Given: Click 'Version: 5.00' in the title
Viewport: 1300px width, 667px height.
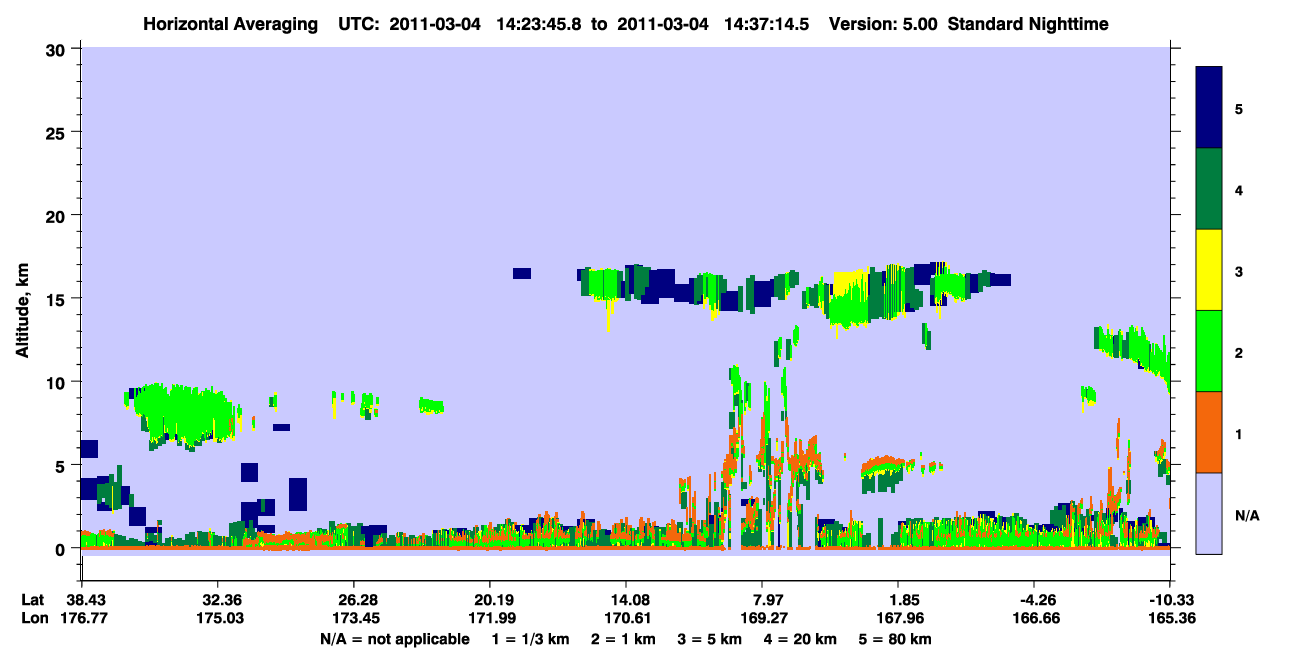Looking at the screenshot, I should 883,23.
